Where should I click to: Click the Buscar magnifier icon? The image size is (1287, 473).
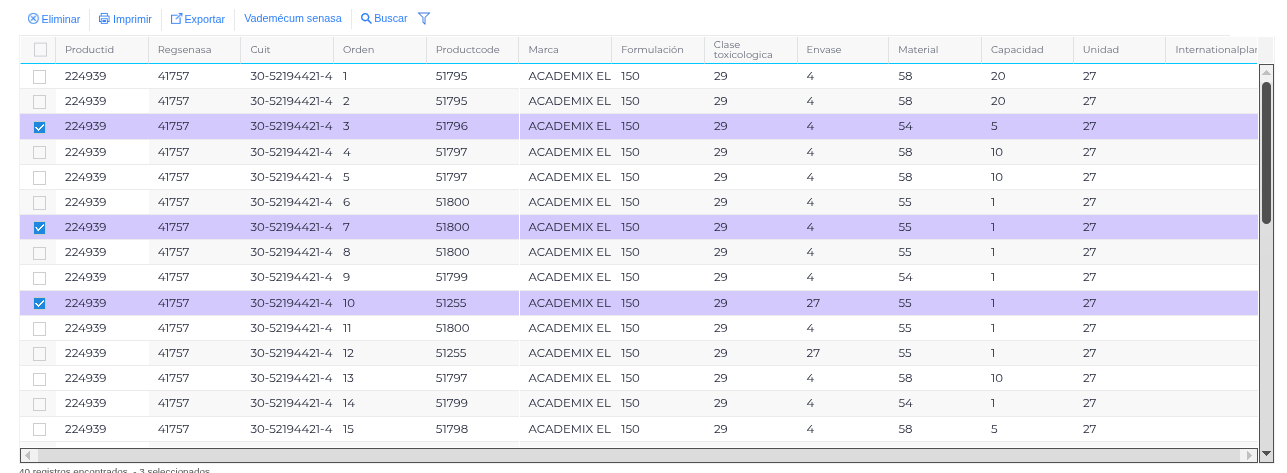coord(366,19)
